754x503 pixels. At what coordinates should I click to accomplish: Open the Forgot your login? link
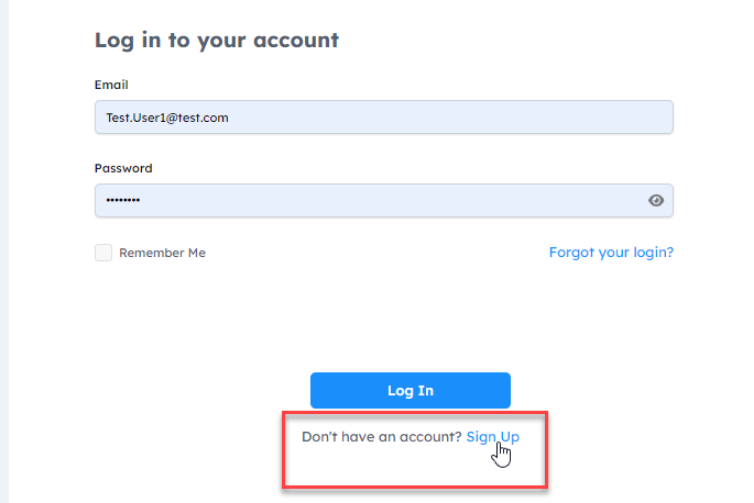point(611,252)
